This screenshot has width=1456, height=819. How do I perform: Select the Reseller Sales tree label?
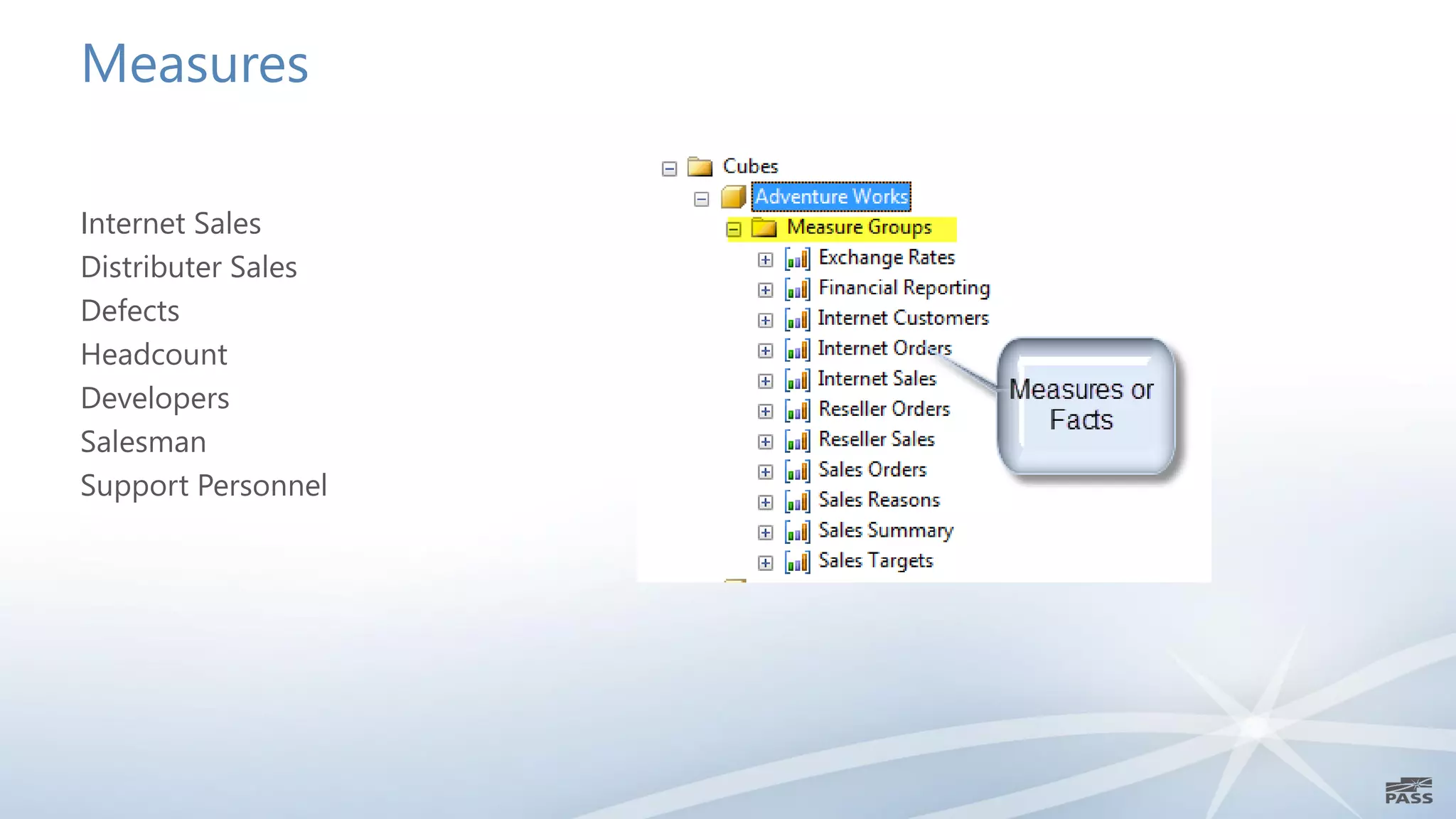point(877,439)
